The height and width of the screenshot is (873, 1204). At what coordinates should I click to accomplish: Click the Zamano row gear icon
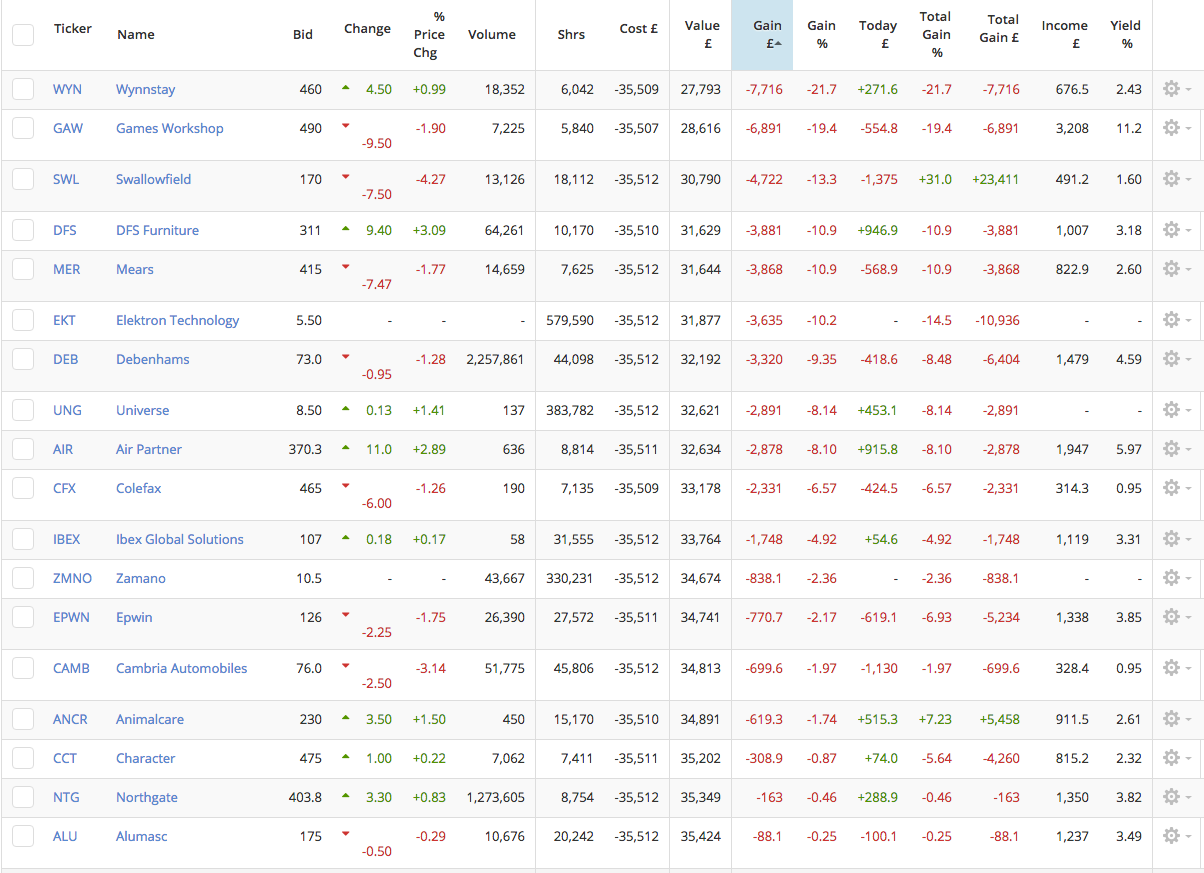coord(1172,578)
